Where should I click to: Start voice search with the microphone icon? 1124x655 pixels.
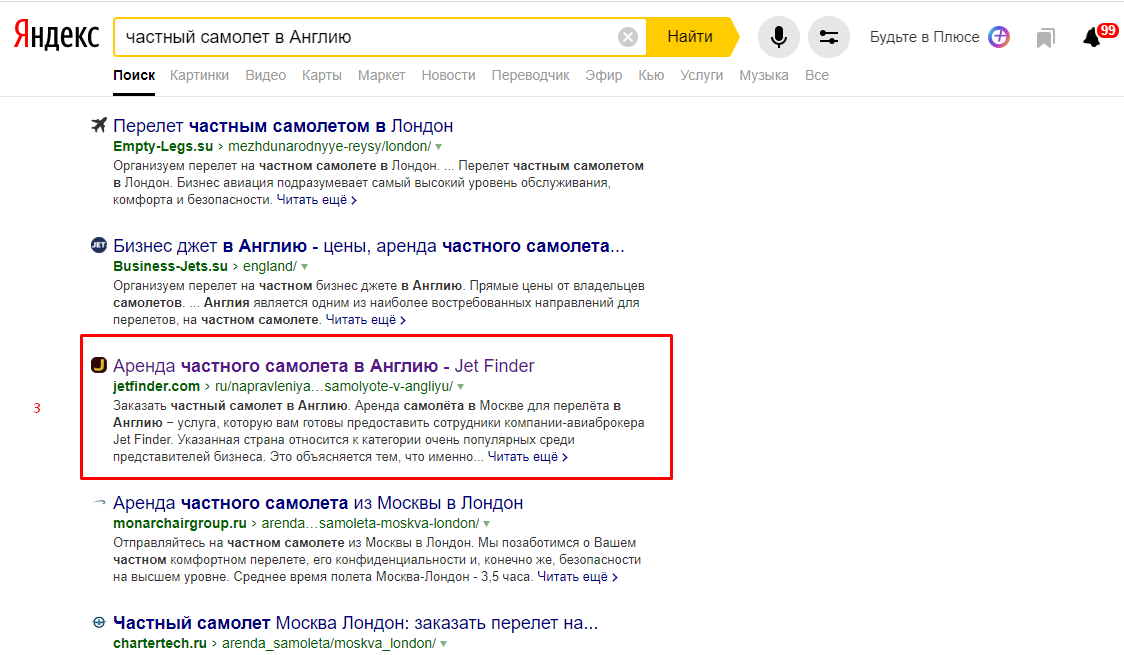pyautogui.click(x=778, y=37)
